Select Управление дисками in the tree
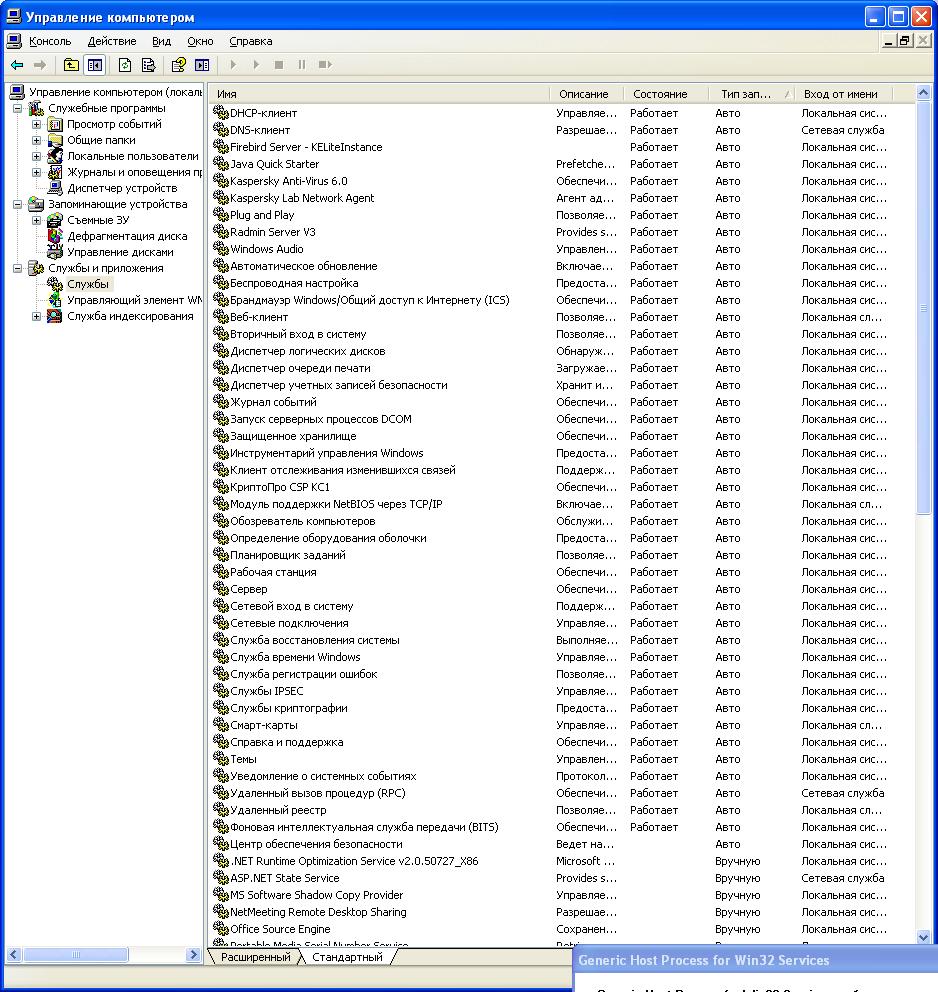The image size is (938, 992). click(120, 252)
